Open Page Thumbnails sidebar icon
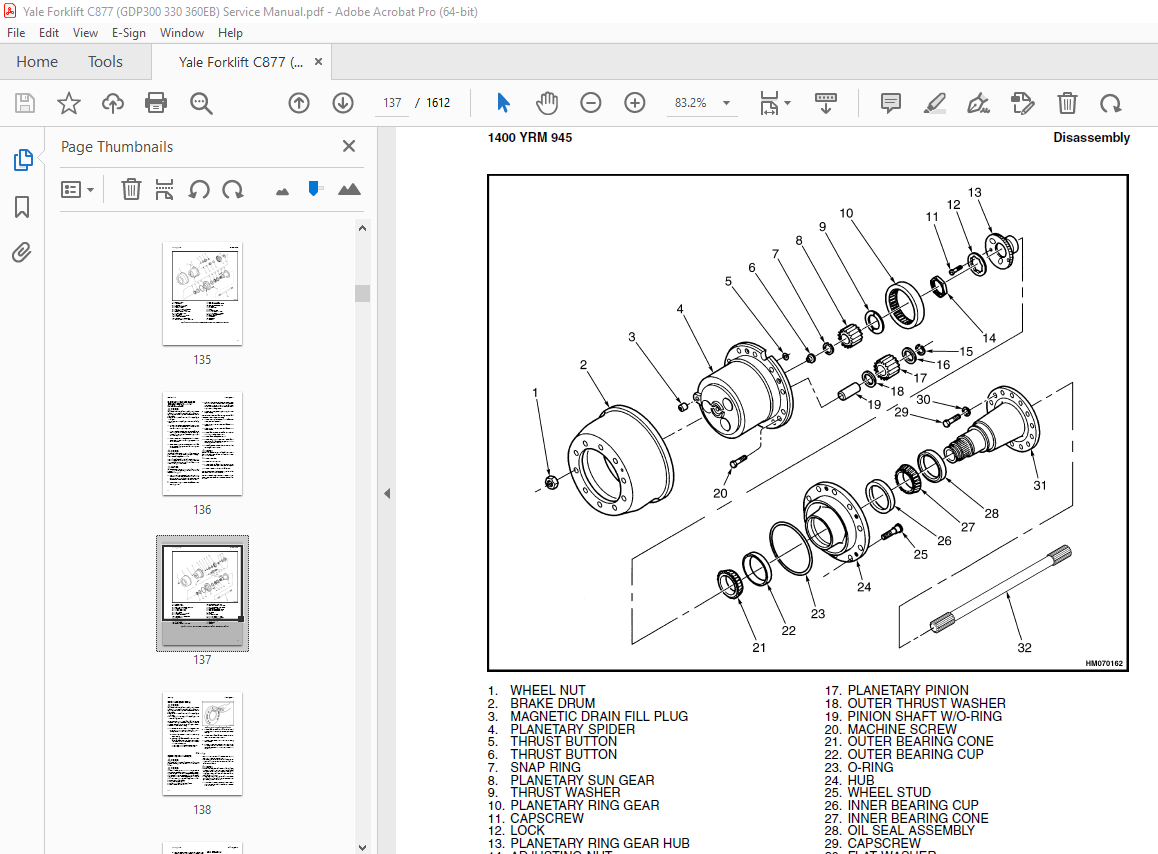1158x854 pixels. pyautogui.click(x=22, y=160)
